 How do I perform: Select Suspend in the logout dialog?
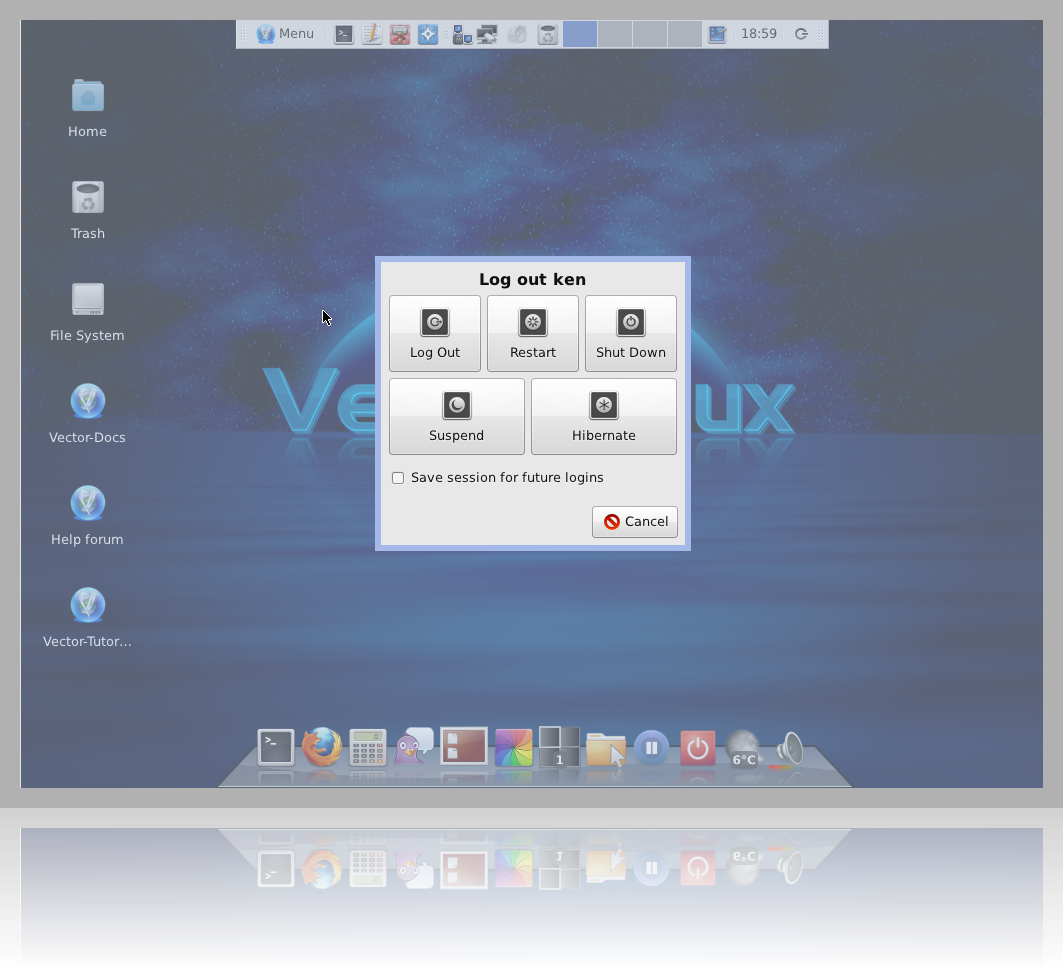click(456, 416)
